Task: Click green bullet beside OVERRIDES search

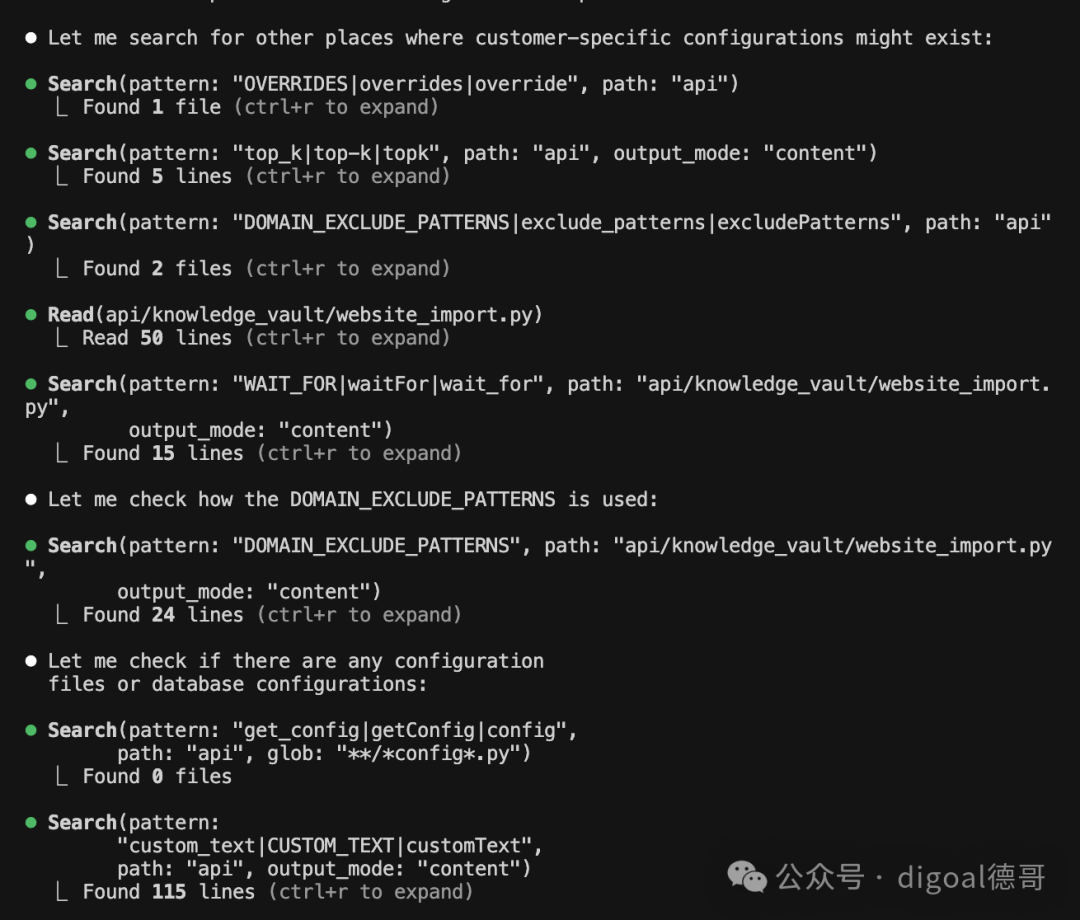Action: click(31, 84)
